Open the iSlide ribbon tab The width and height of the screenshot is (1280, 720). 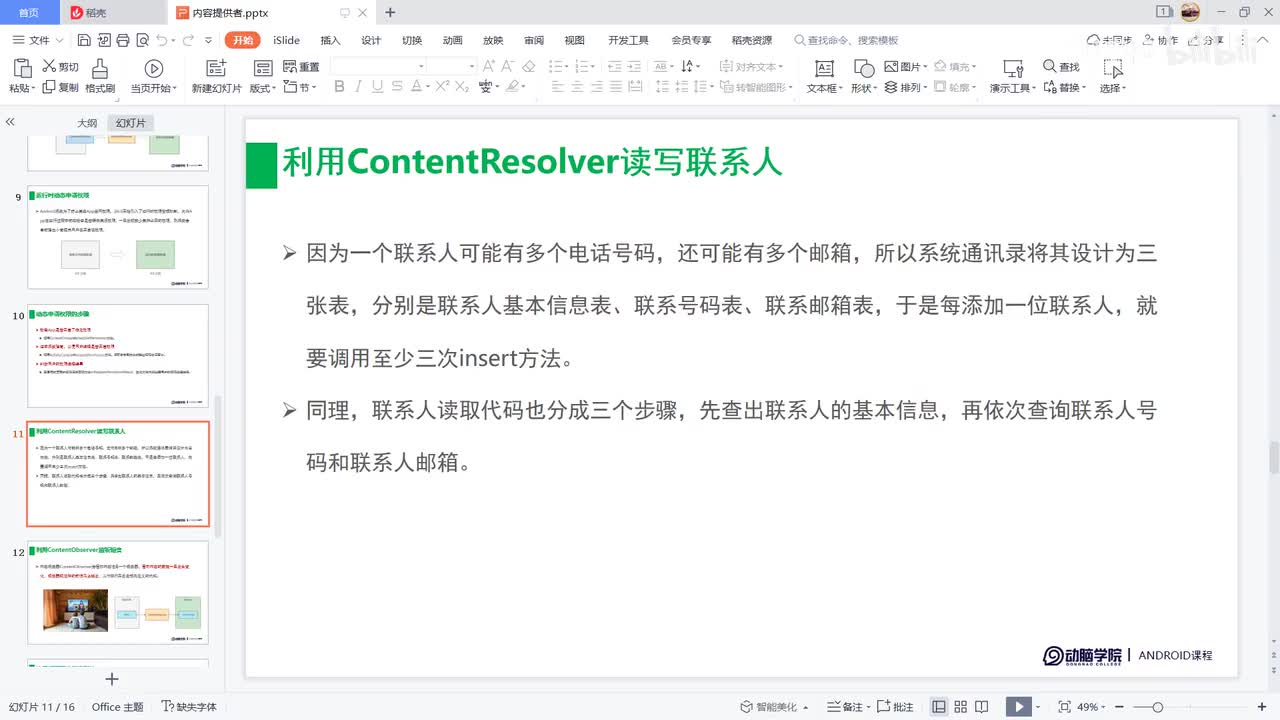[x=286, y=40]
